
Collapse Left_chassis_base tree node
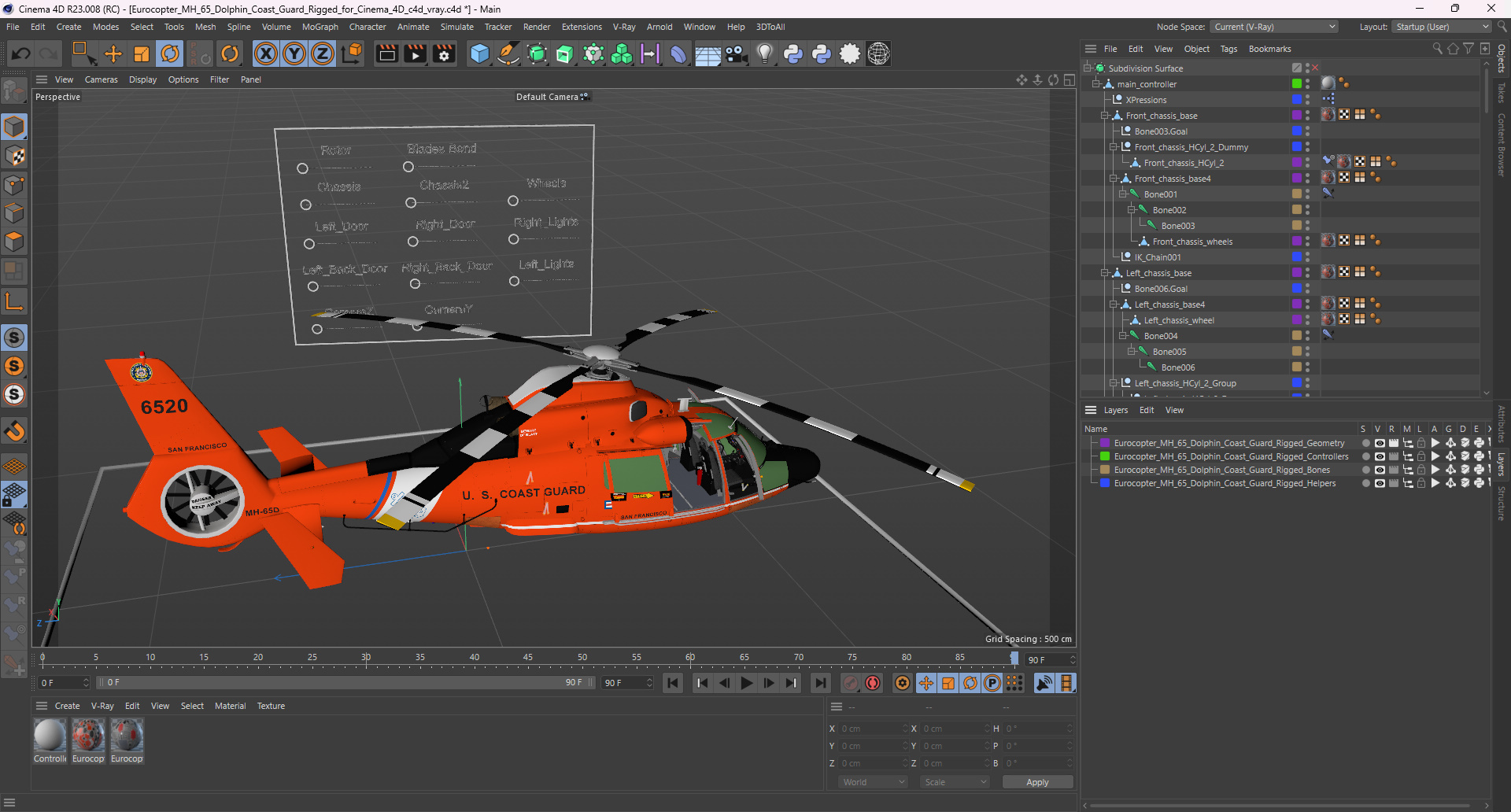(1104, 273)
